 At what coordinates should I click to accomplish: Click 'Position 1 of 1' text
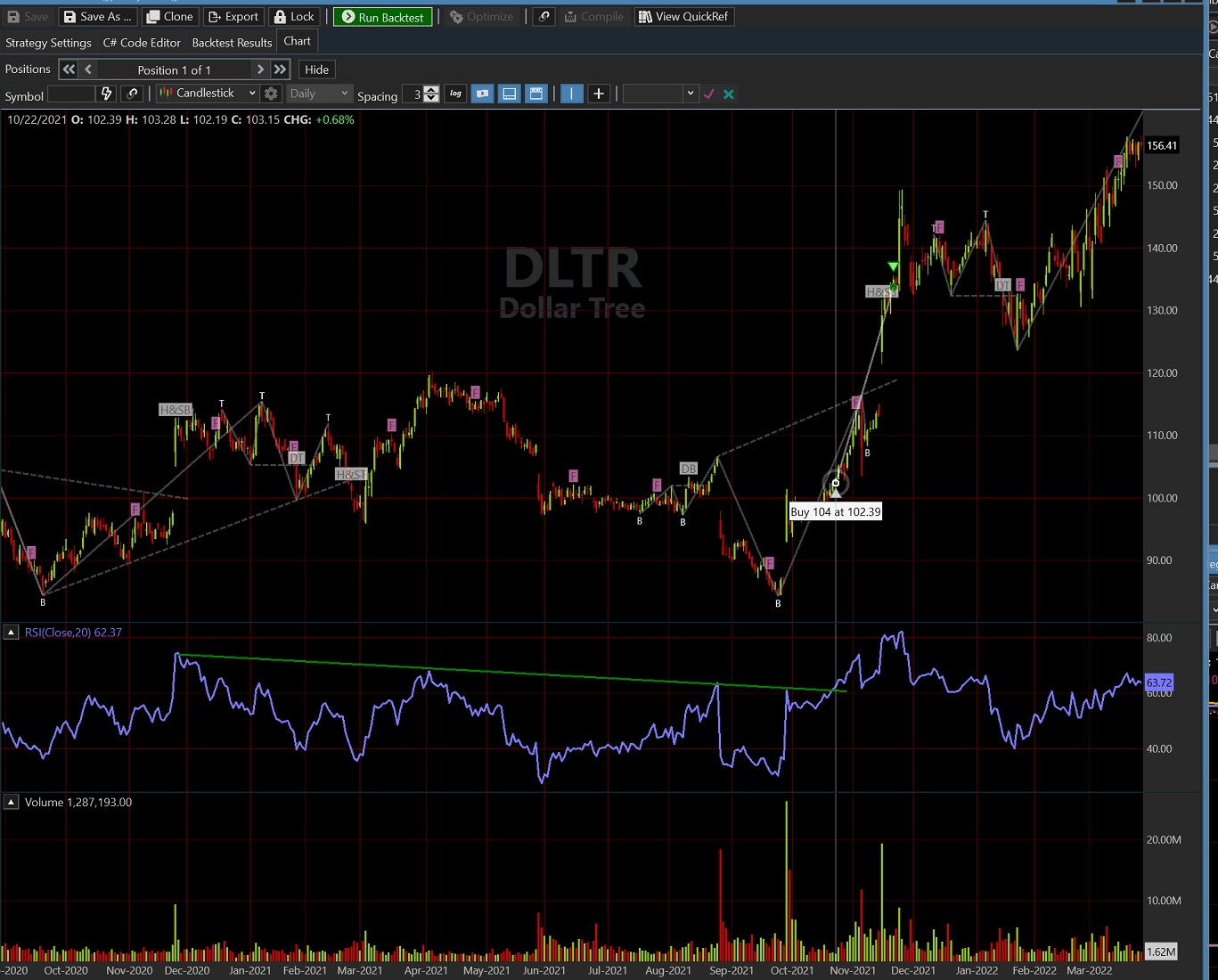174,69
